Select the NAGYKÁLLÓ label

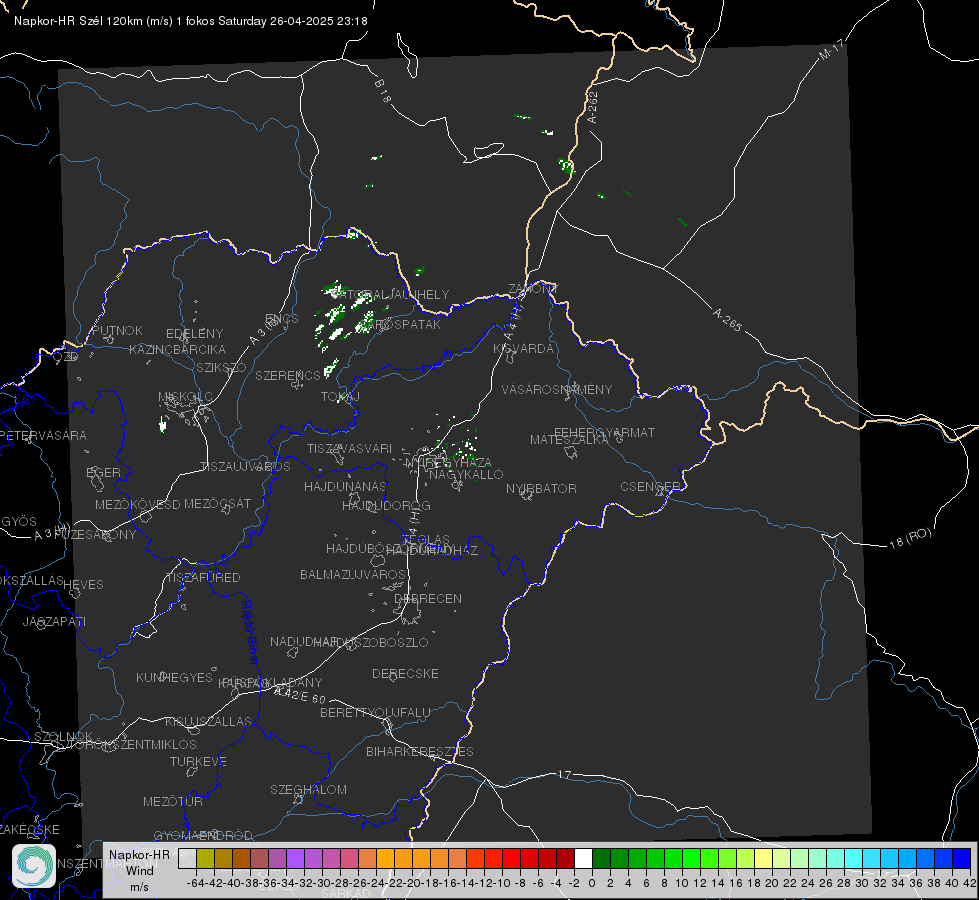point(466,474)
